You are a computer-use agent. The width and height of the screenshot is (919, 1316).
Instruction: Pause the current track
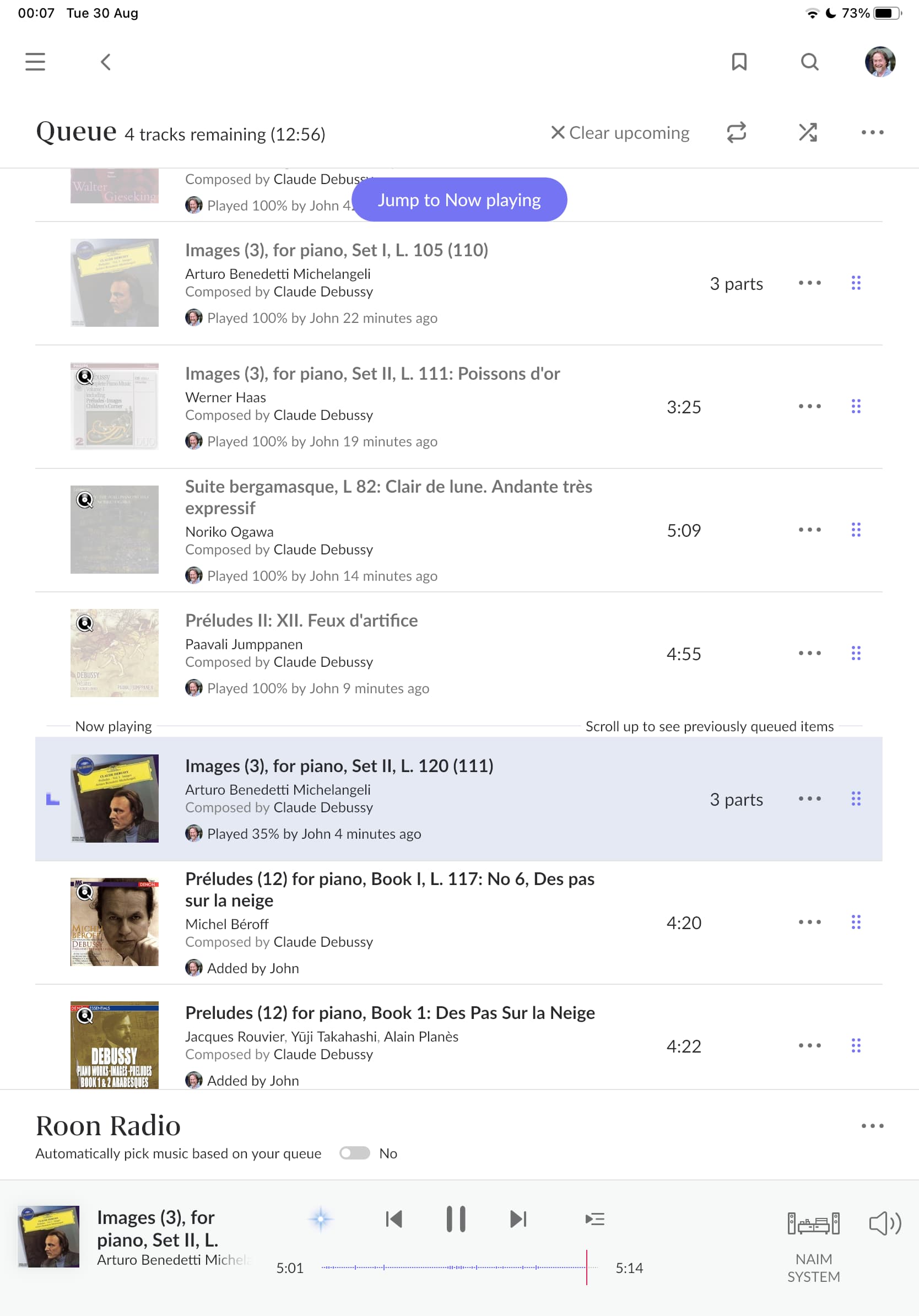point(456,1218)
